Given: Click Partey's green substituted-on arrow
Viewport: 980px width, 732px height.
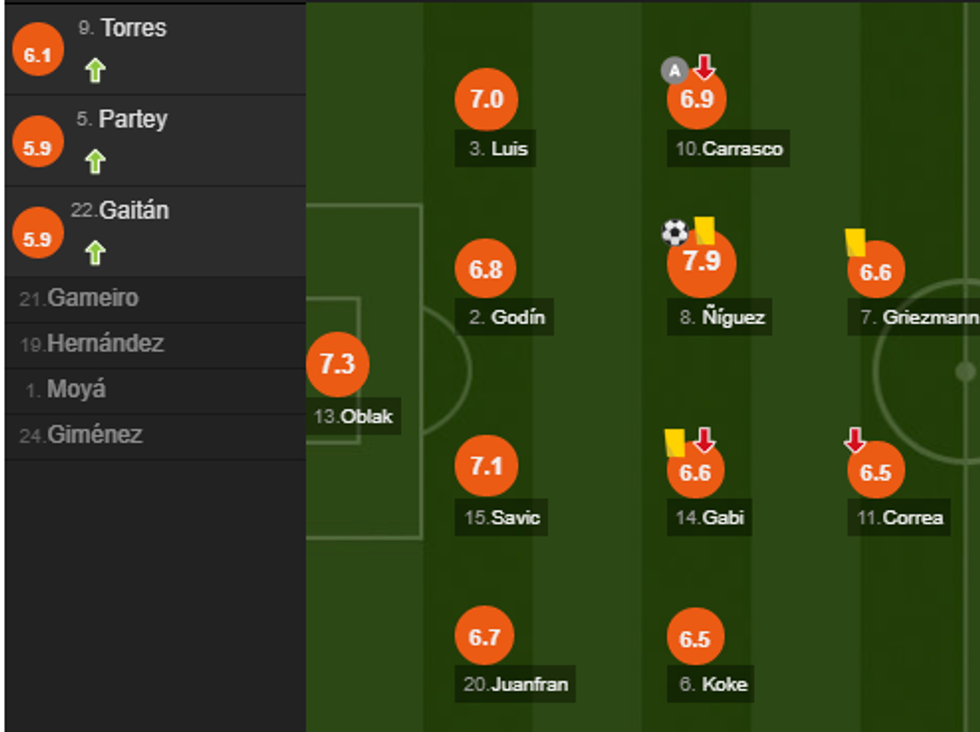Looking at the screenshot, I should coord(95,161).
